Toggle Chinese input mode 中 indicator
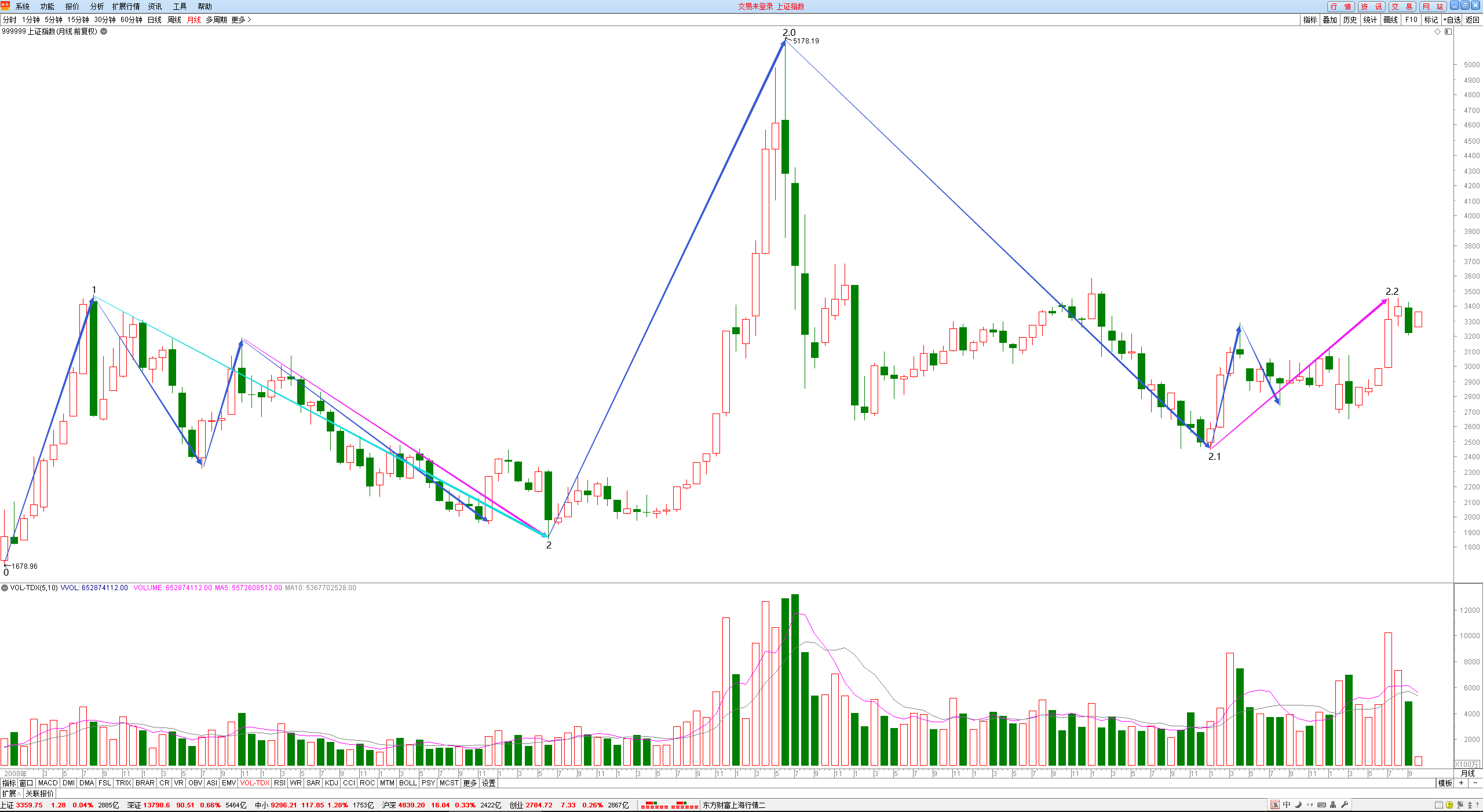The height and width of the screenshot is (812, 1483). pyautogui.click(x=1287, y=804)
